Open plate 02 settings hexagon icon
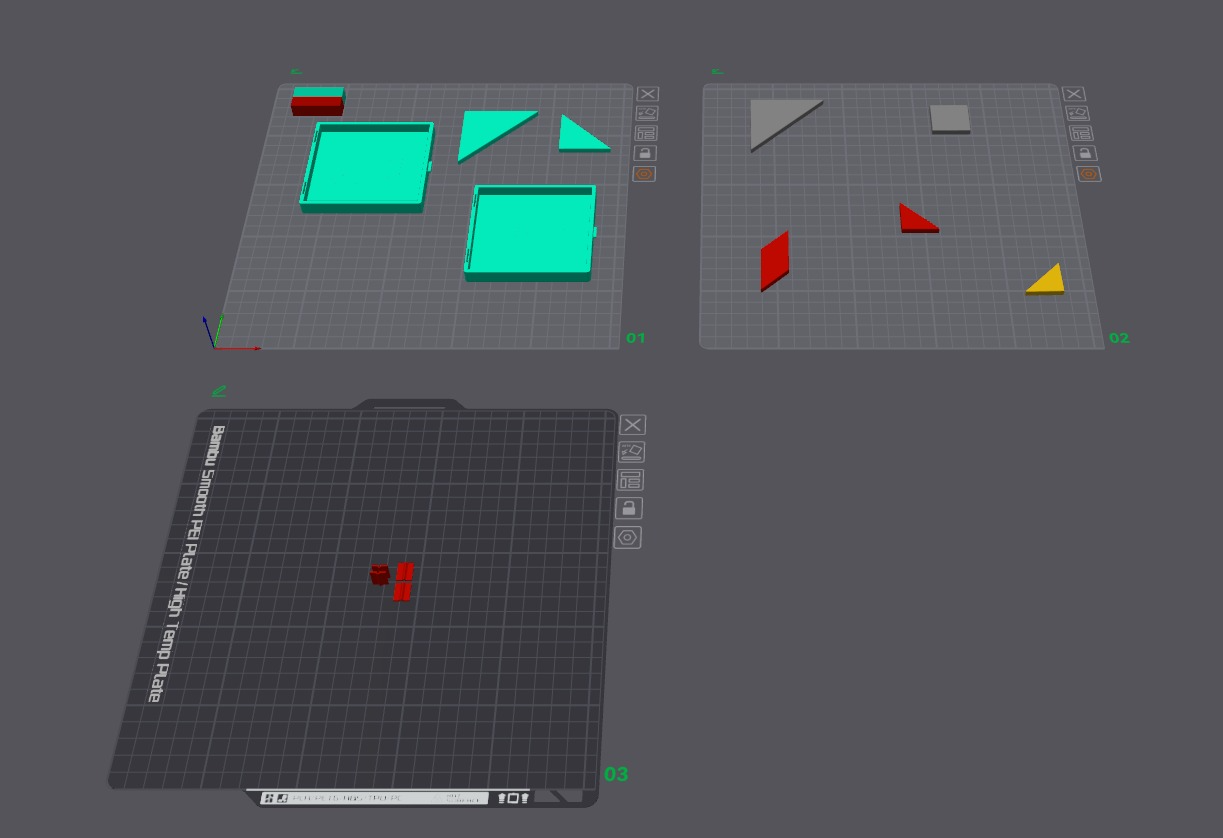The height and width of the screenshot is (838, 1223). pos(1088,174)
